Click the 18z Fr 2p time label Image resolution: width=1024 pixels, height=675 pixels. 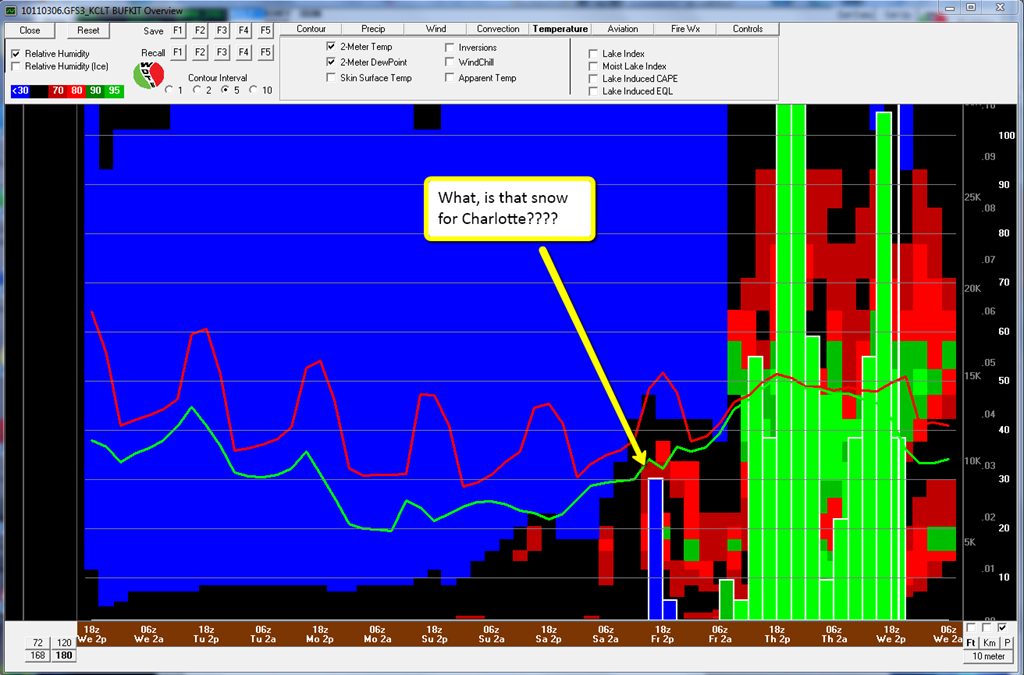(662, 635)
